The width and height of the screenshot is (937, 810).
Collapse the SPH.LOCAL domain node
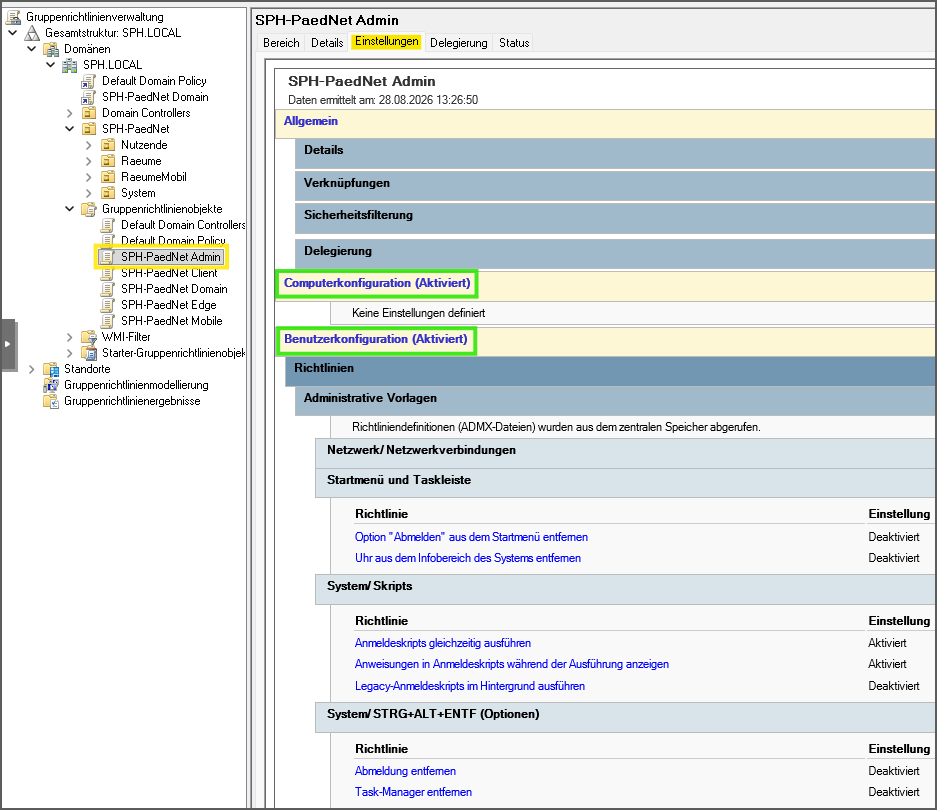51,65
